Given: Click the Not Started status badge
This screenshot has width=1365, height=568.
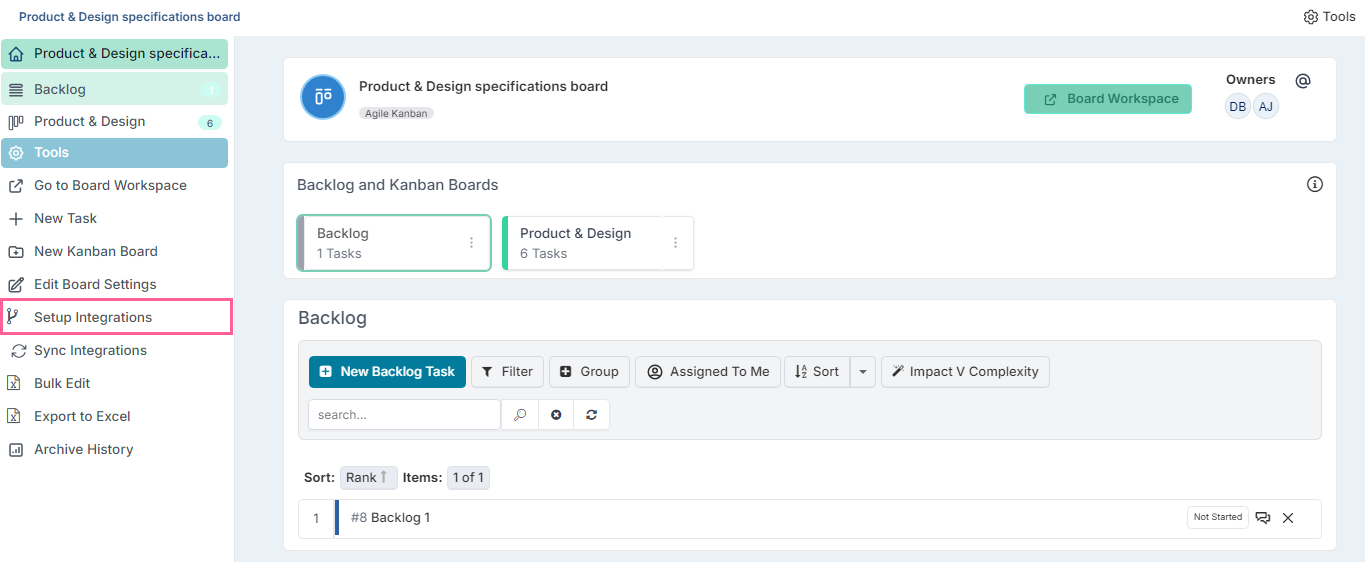Looking at the screenshot, I should tap(1218, 517).
